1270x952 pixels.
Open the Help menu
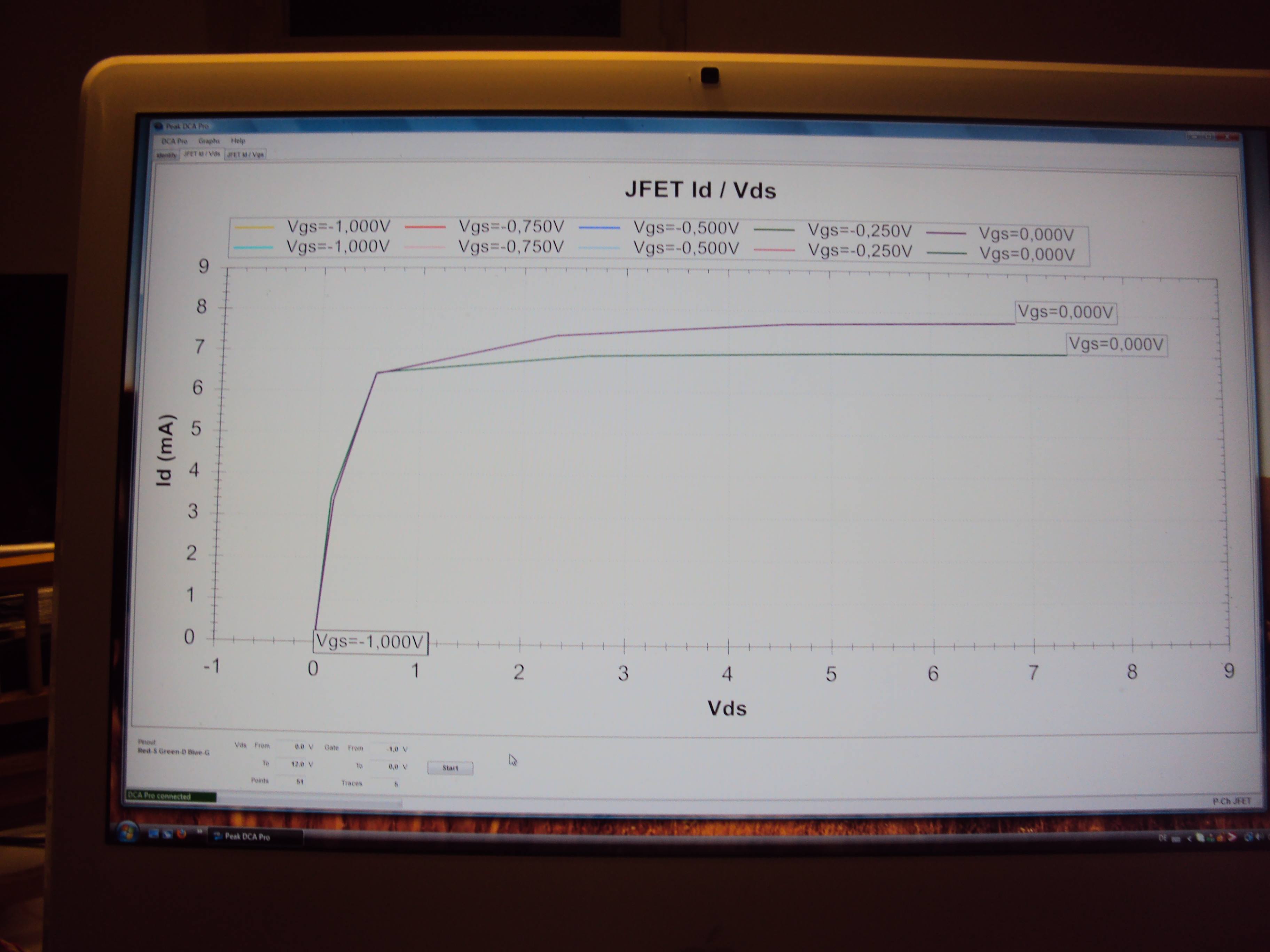point(238,141)
